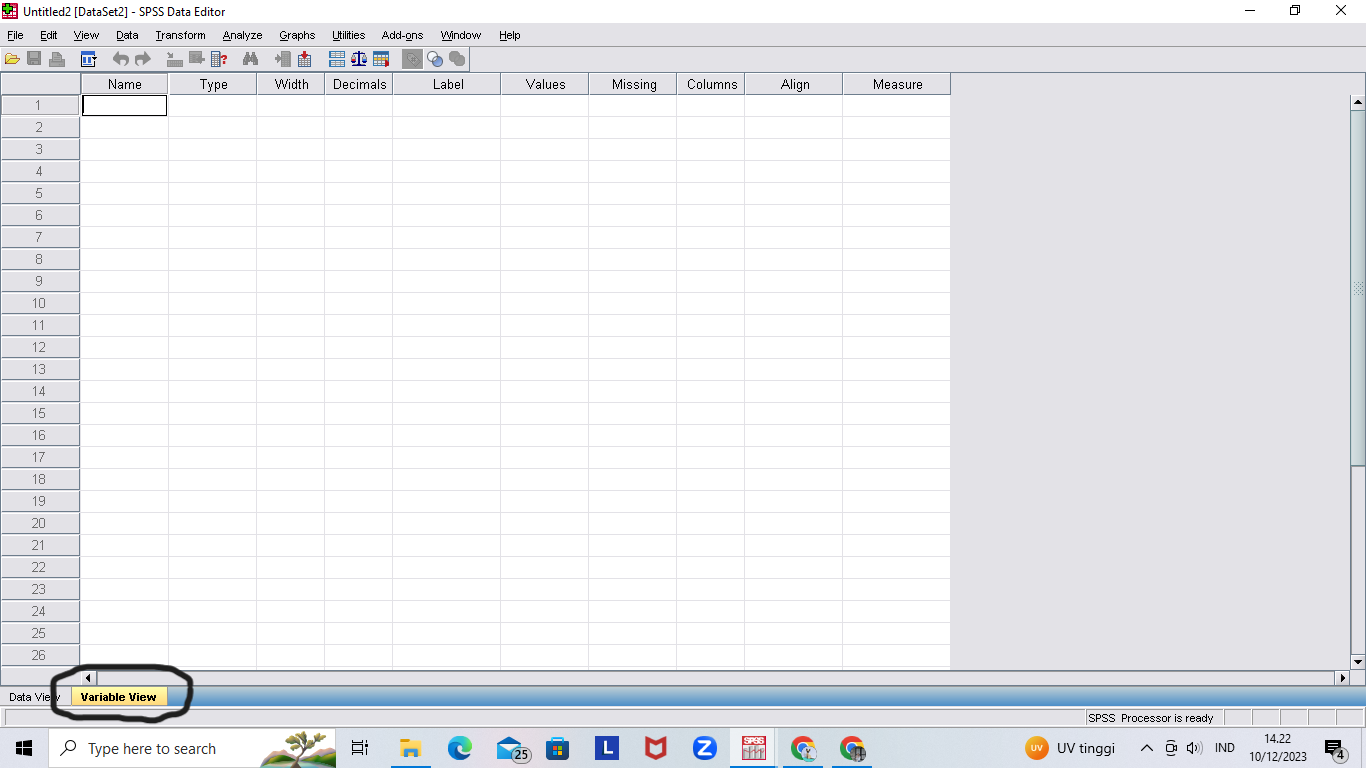Click the vertical scrollbar up arrow
Screen dimensions: 1366x768
coord(1357,101)
